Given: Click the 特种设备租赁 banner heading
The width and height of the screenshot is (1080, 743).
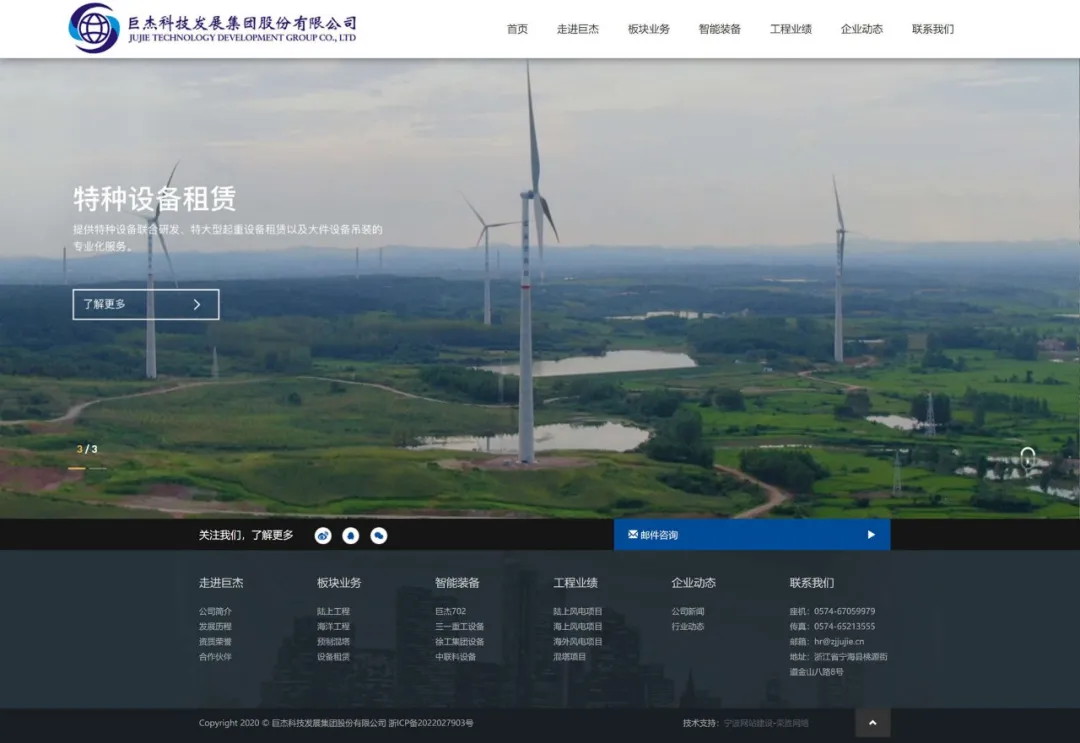Looking at the screenshot, I should (155, 199).
